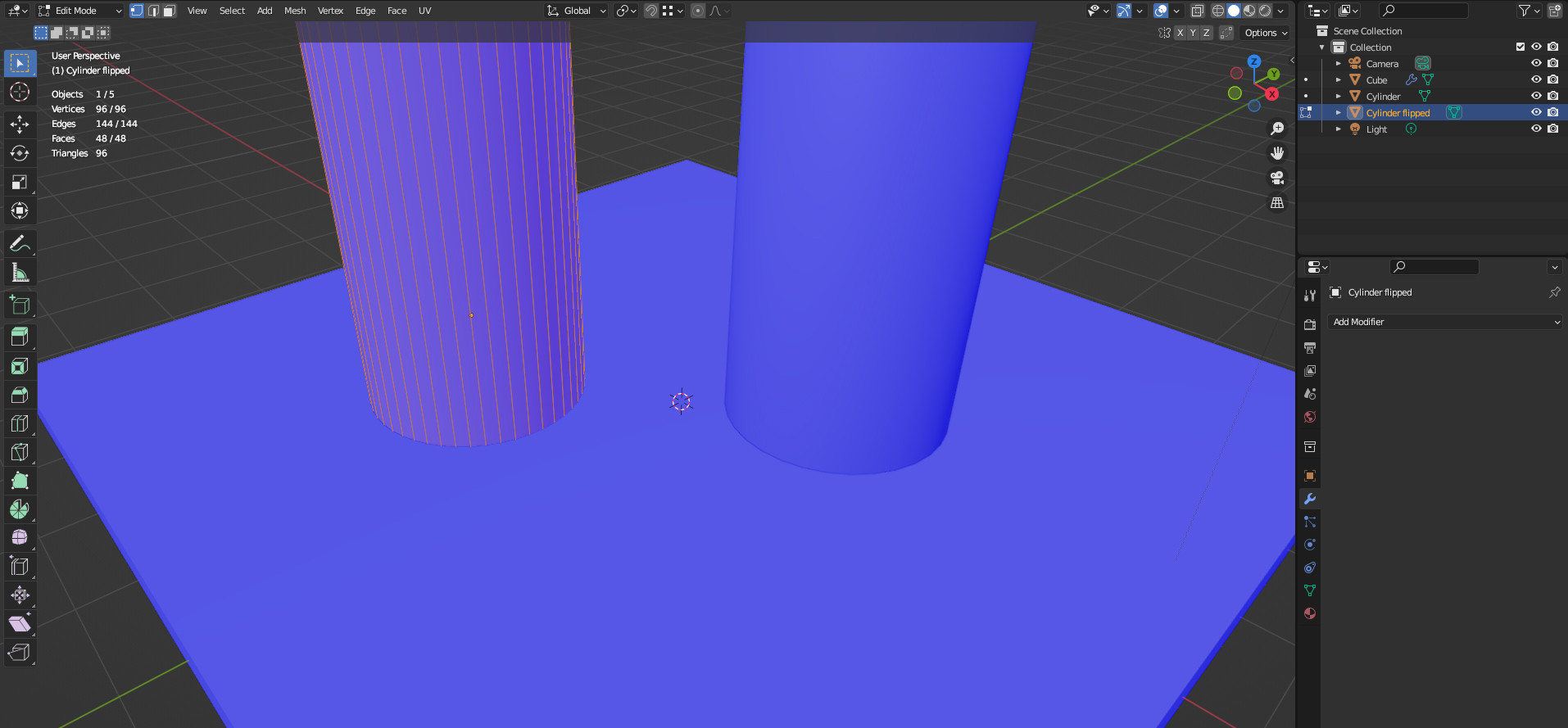Hide Cylinder flipped in viewport
Screen dimensions: 1568x728
point(1536,112)
